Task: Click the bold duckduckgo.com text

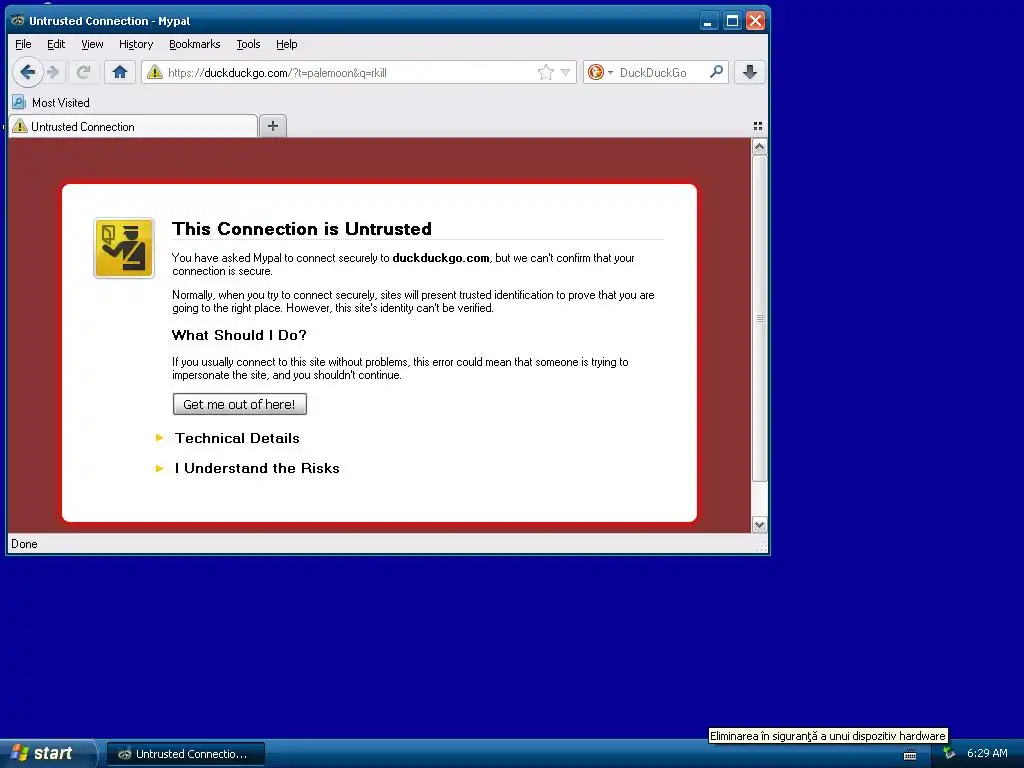Action: tap(441, 258)
